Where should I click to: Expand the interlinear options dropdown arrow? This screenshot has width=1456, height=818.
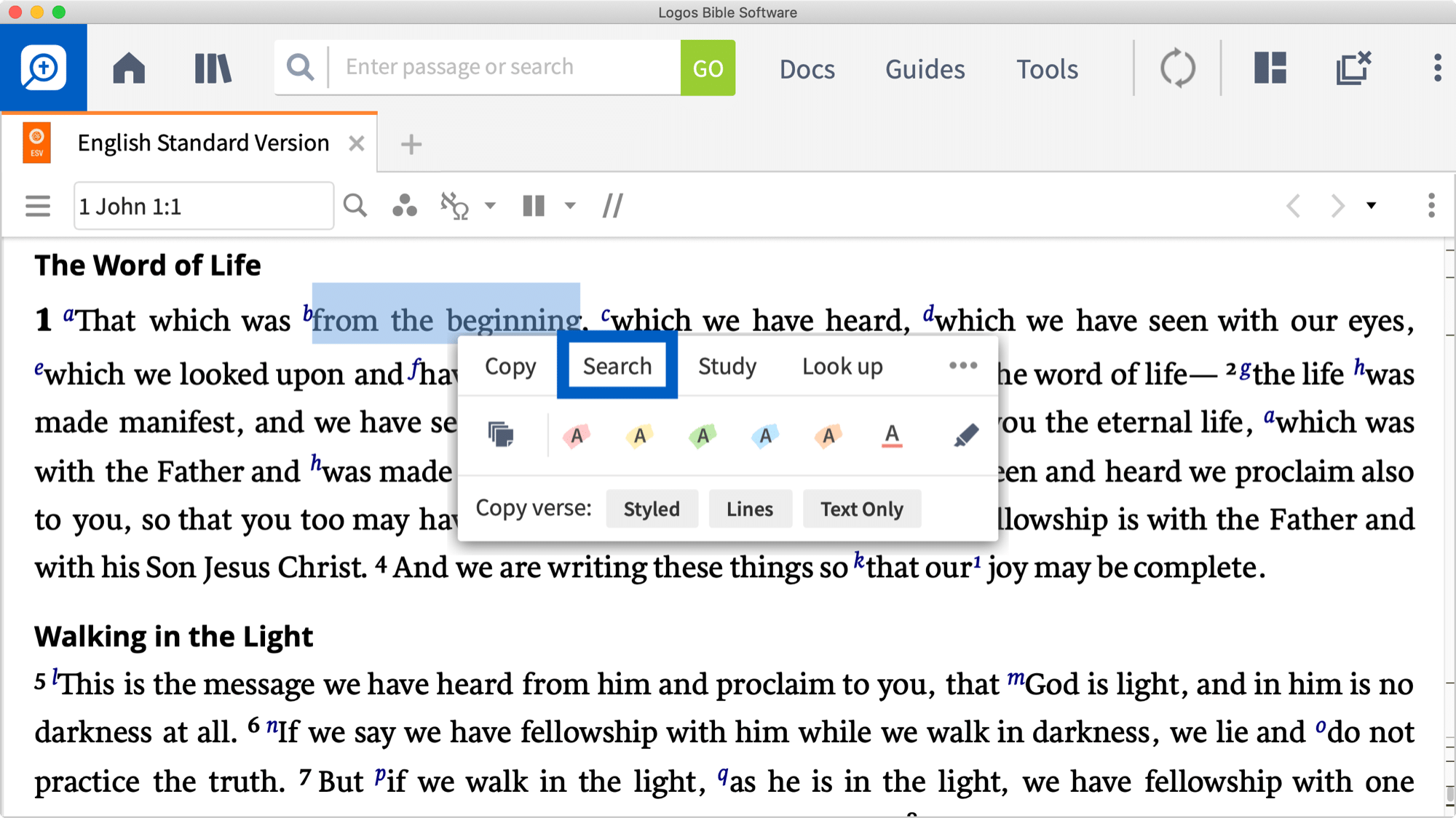click(x=490, y=206)
